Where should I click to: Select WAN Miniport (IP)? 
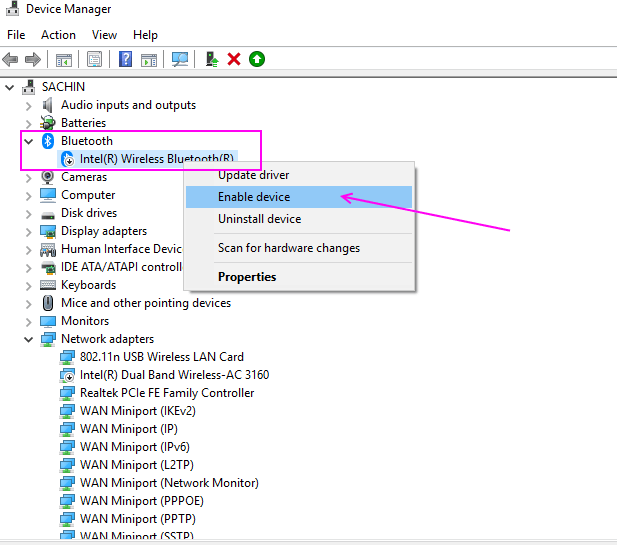click(129, 429)
